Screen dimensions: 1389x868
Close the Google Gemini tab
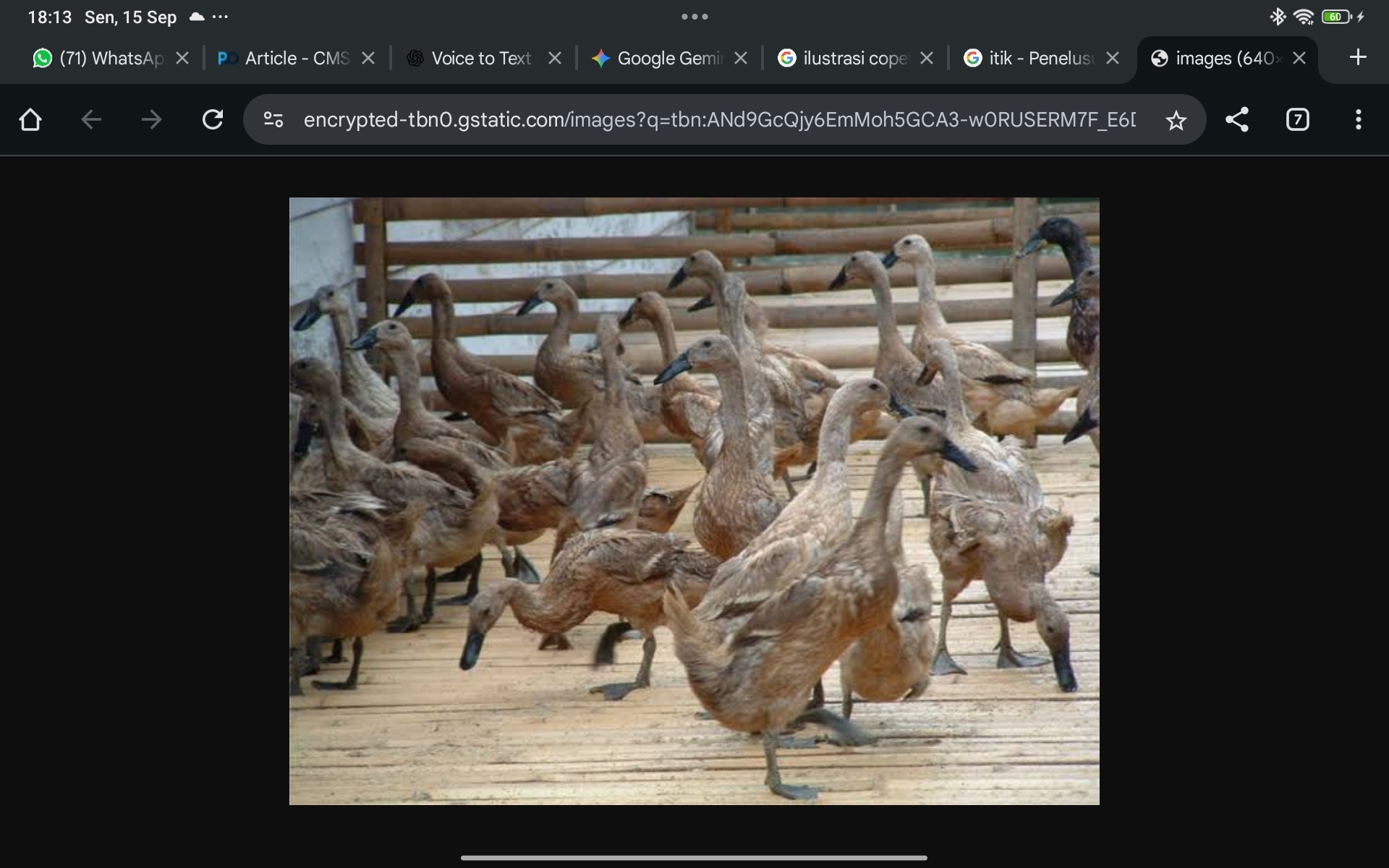(x=741, y=59)
